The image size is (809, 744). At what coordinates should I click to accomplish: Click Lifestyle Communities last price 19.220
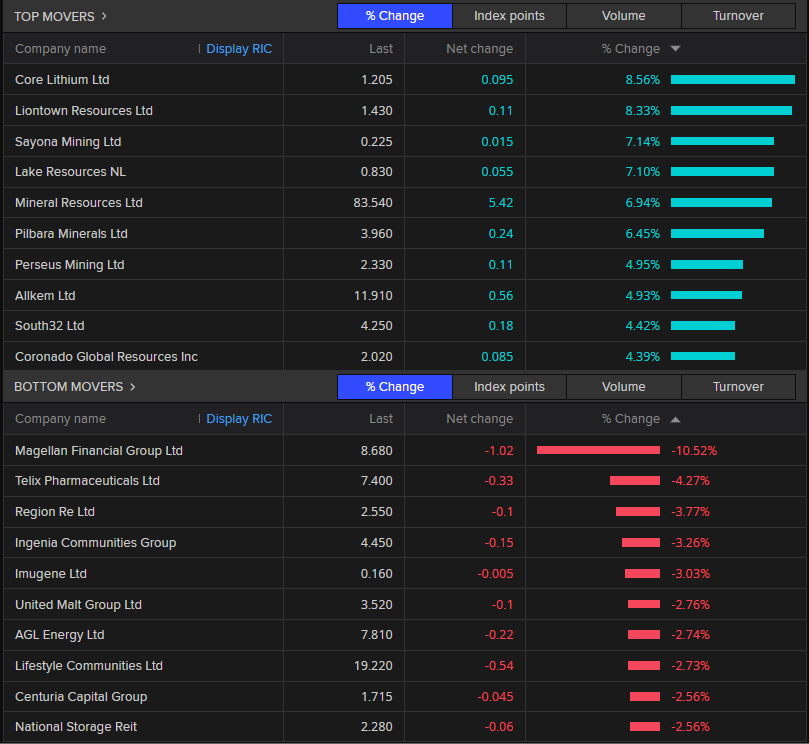click(x=373, y=666)
